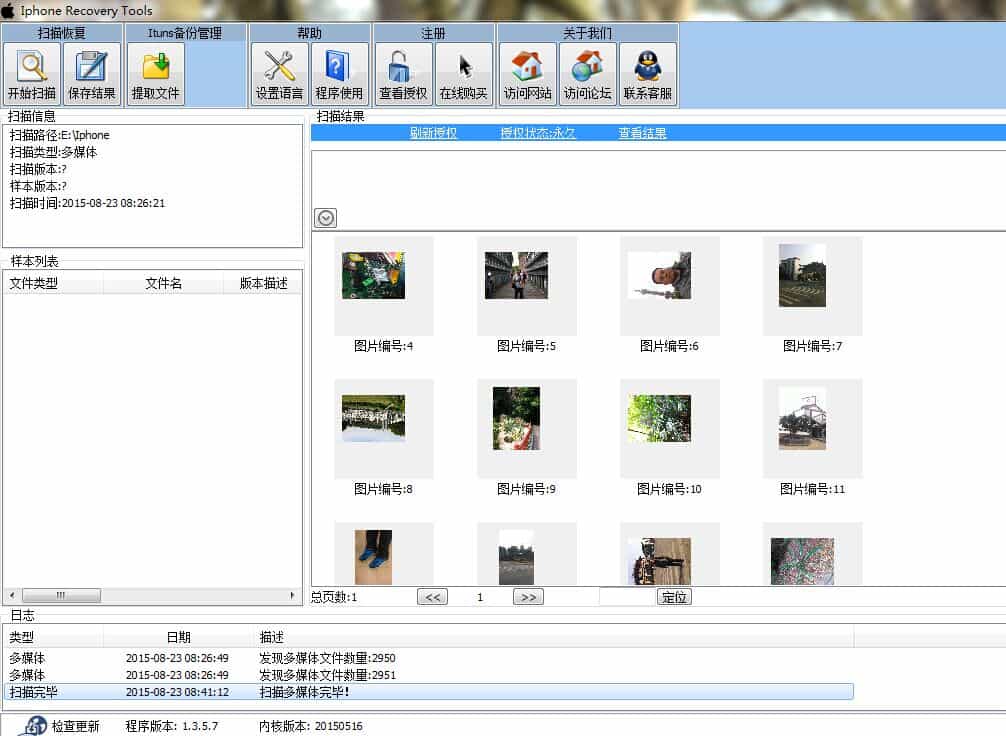Click the 程序版本: 1.3.5.7 status text
This screenshot has height=736, width=1006.
[x=171, y=726]
